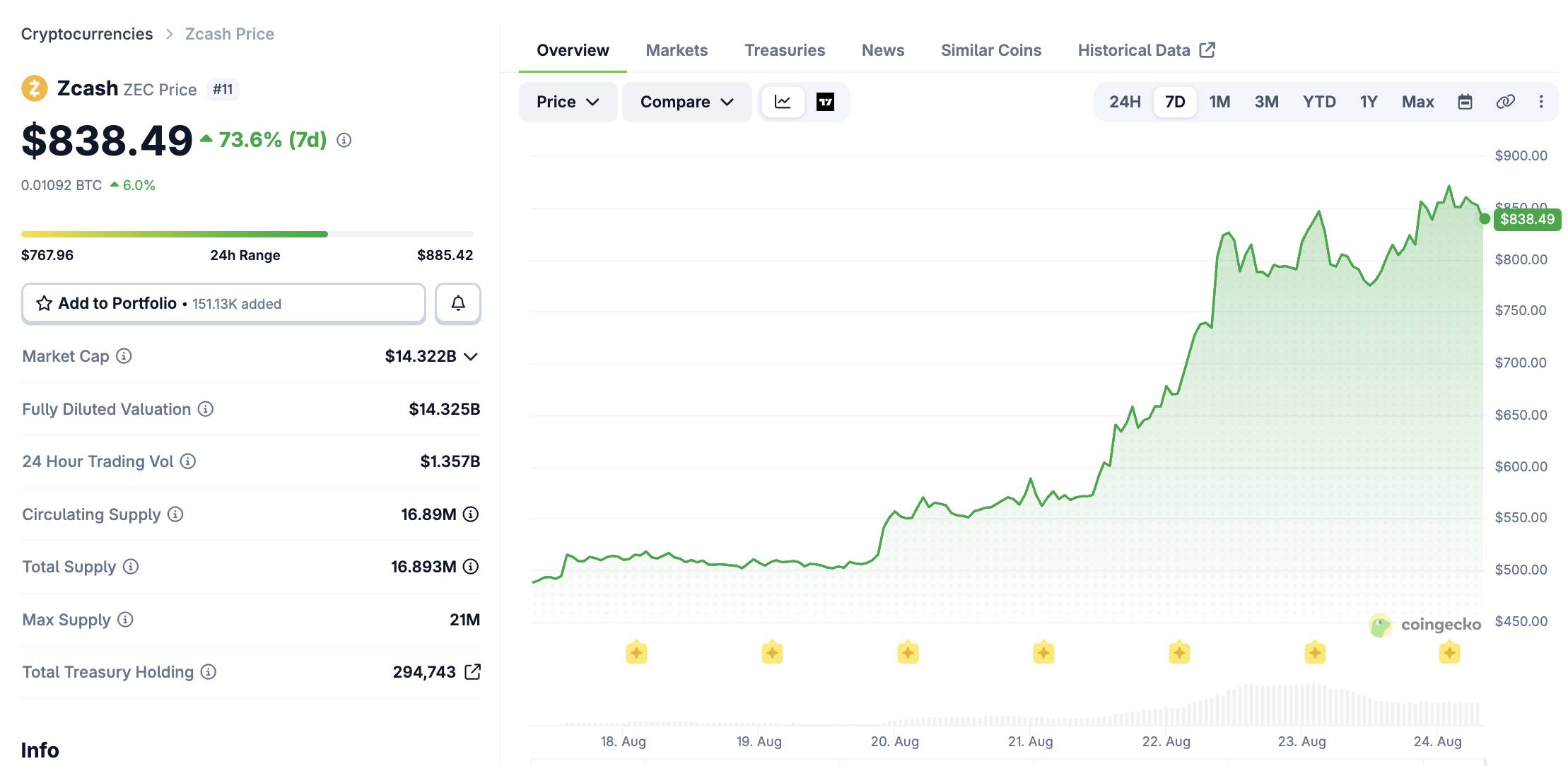Click the Zcash coin logo icon
This screenshot has height=766, width=1568.
coord(34,89)
